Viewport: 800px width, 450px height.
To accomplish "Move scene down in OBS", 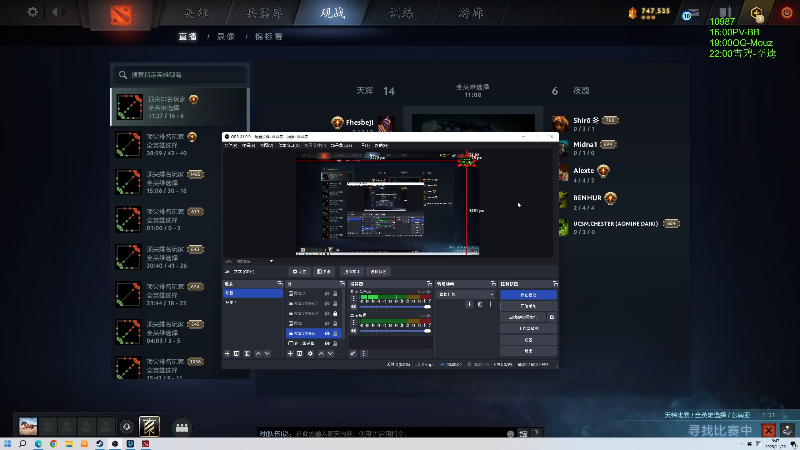I will pyautogui.click(x=267, y=354).
